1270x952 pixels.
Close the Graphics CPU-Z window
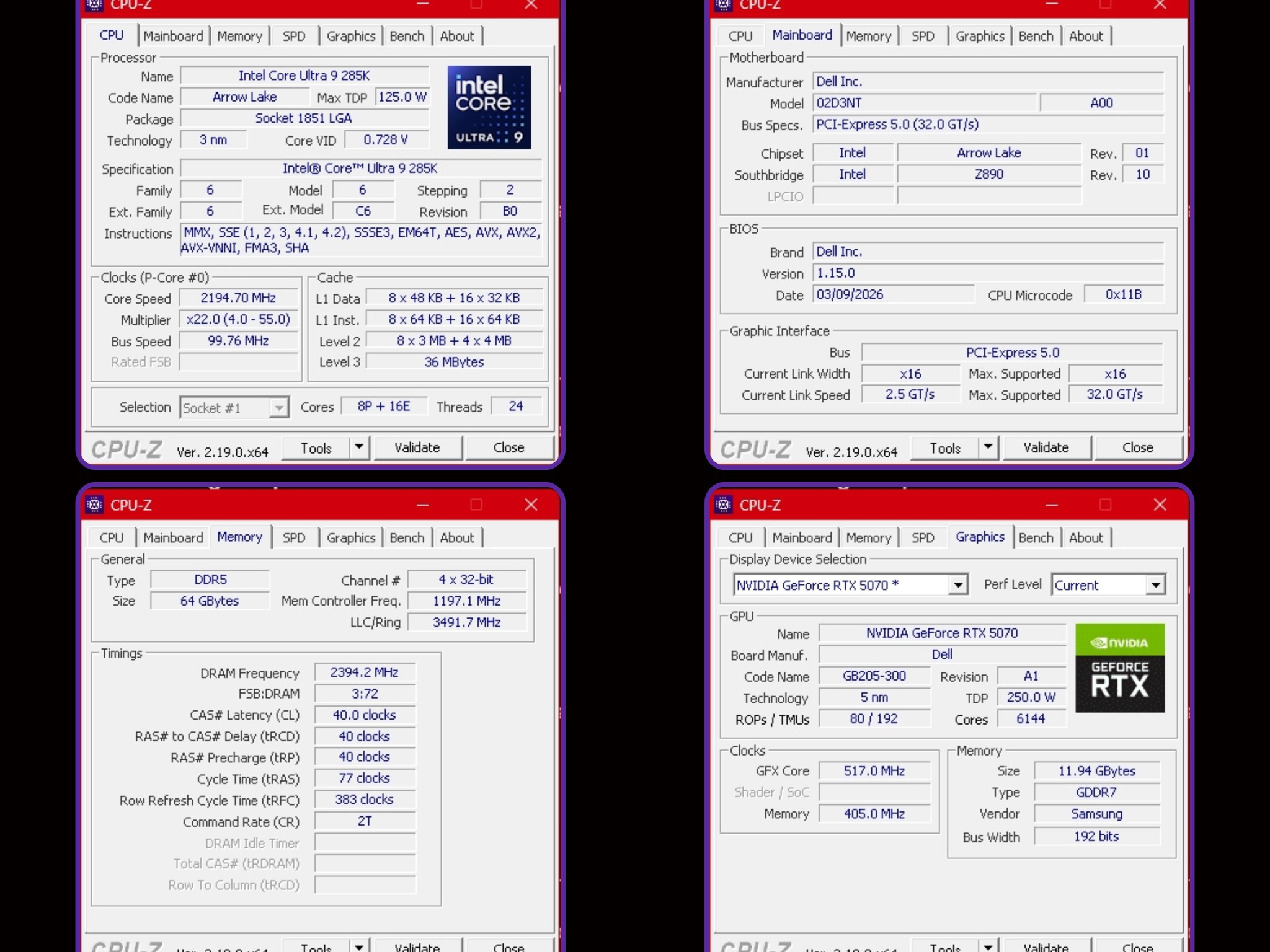(x=1160, y=505)
